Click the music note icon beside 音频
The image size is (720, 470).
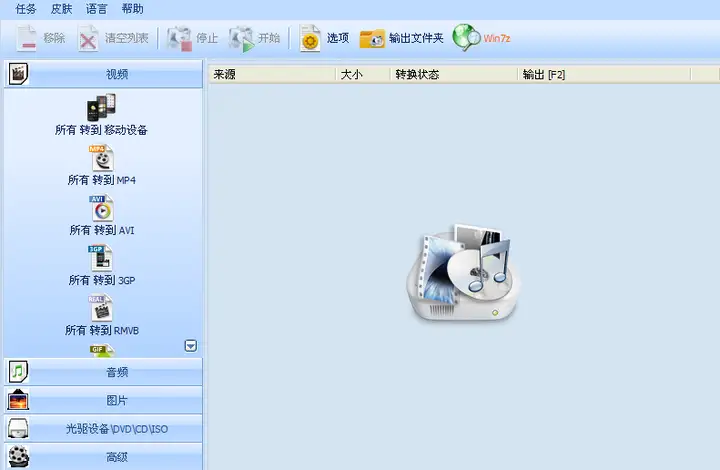point(18,372)
